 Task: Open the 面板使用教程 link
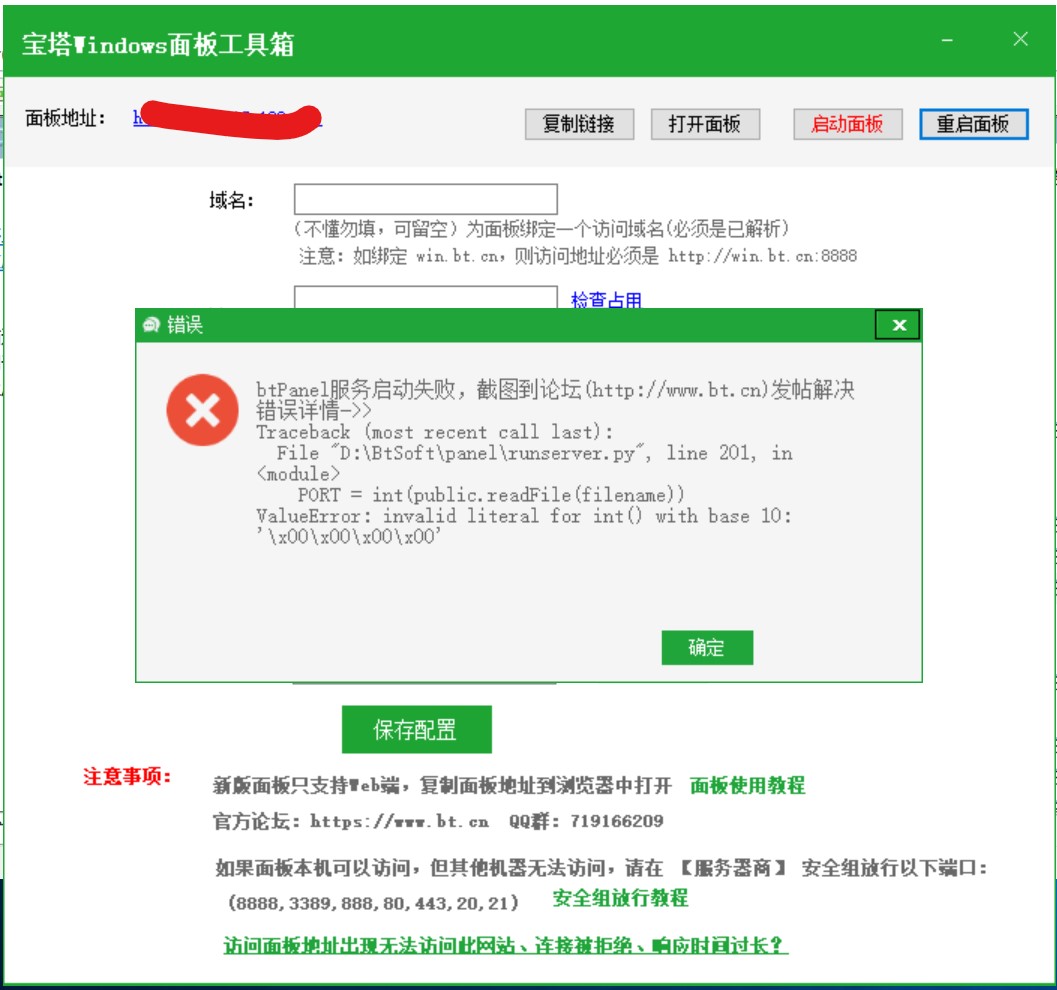(747, 785)
